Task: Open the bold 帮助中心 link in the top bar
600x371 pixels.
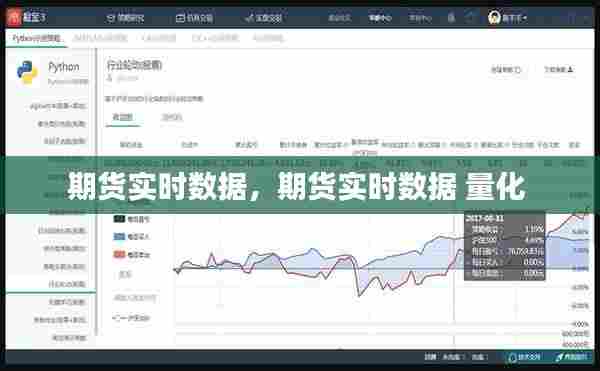Action: click(x=380, y=18)
